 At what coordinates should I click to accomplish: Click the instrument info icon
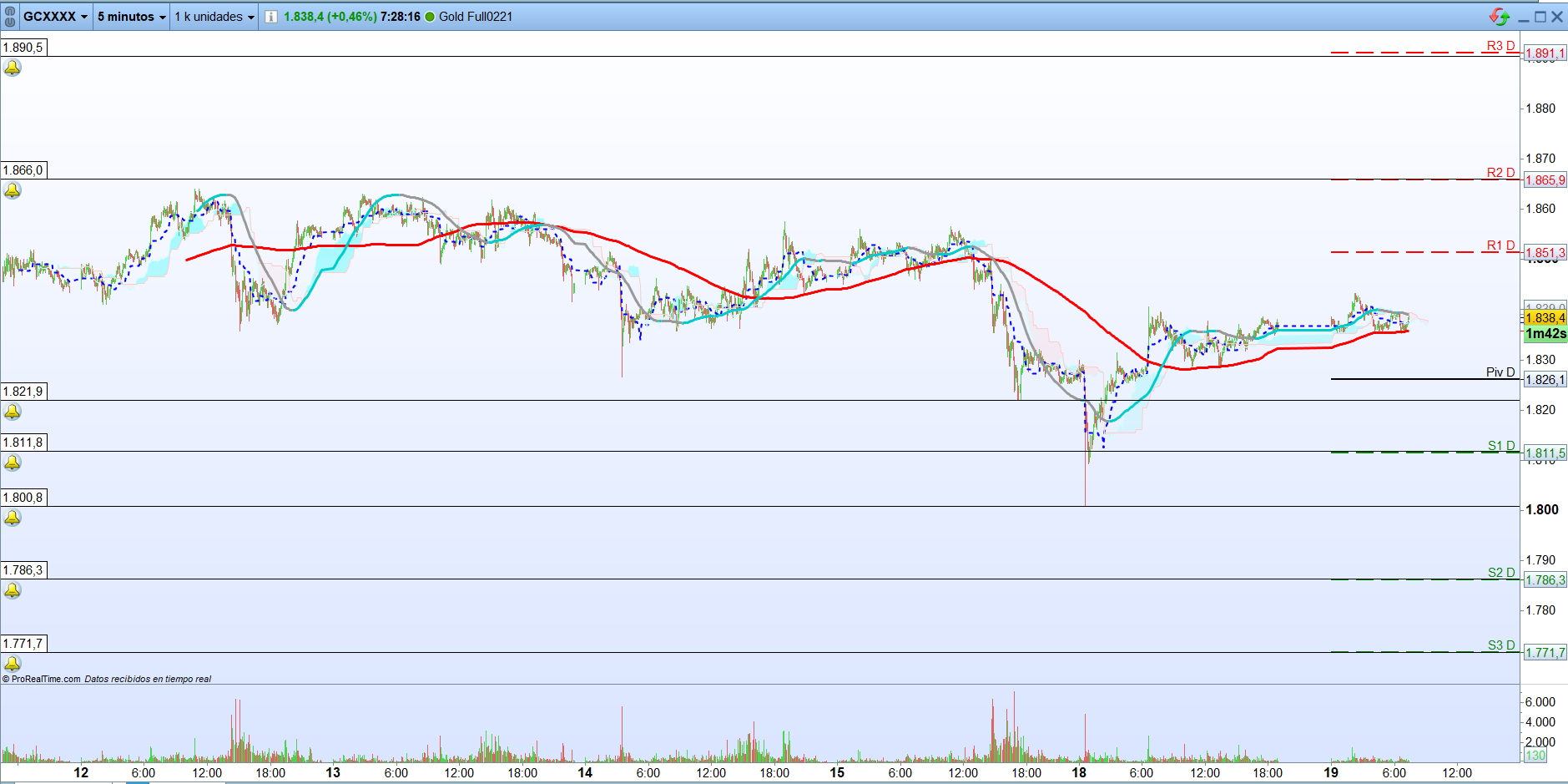[271, 17]
